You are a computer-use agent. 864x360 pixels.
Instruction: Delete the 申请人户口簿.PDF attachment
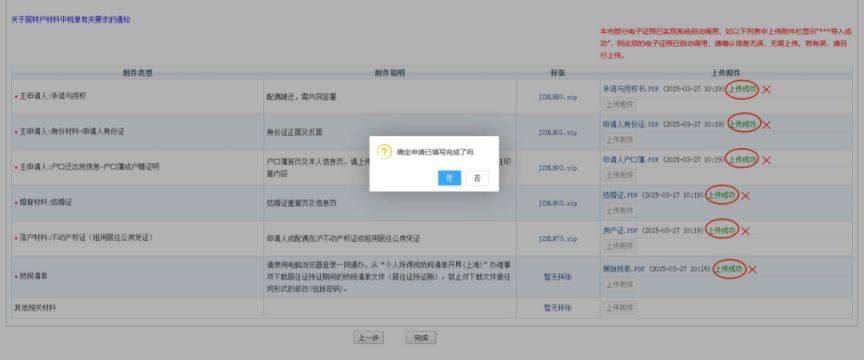(x=766, y=160)
